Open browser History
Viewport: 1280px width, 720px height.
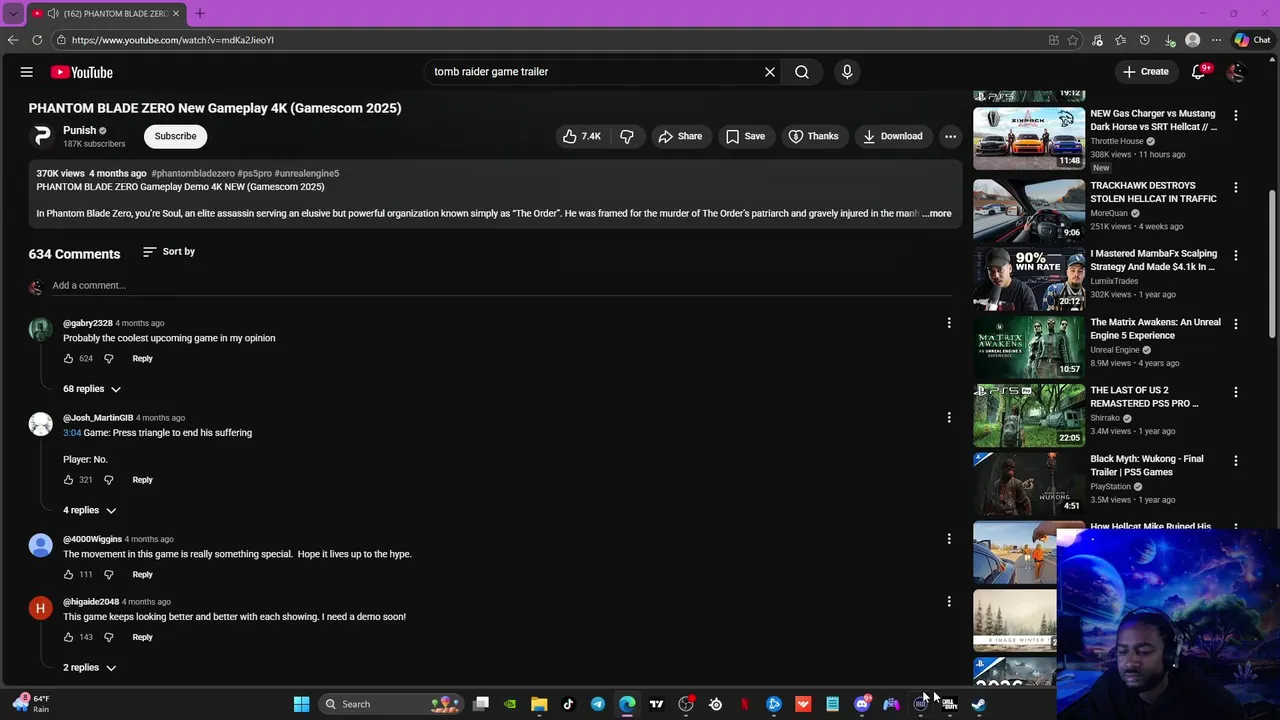click(x=1145, y=40)
